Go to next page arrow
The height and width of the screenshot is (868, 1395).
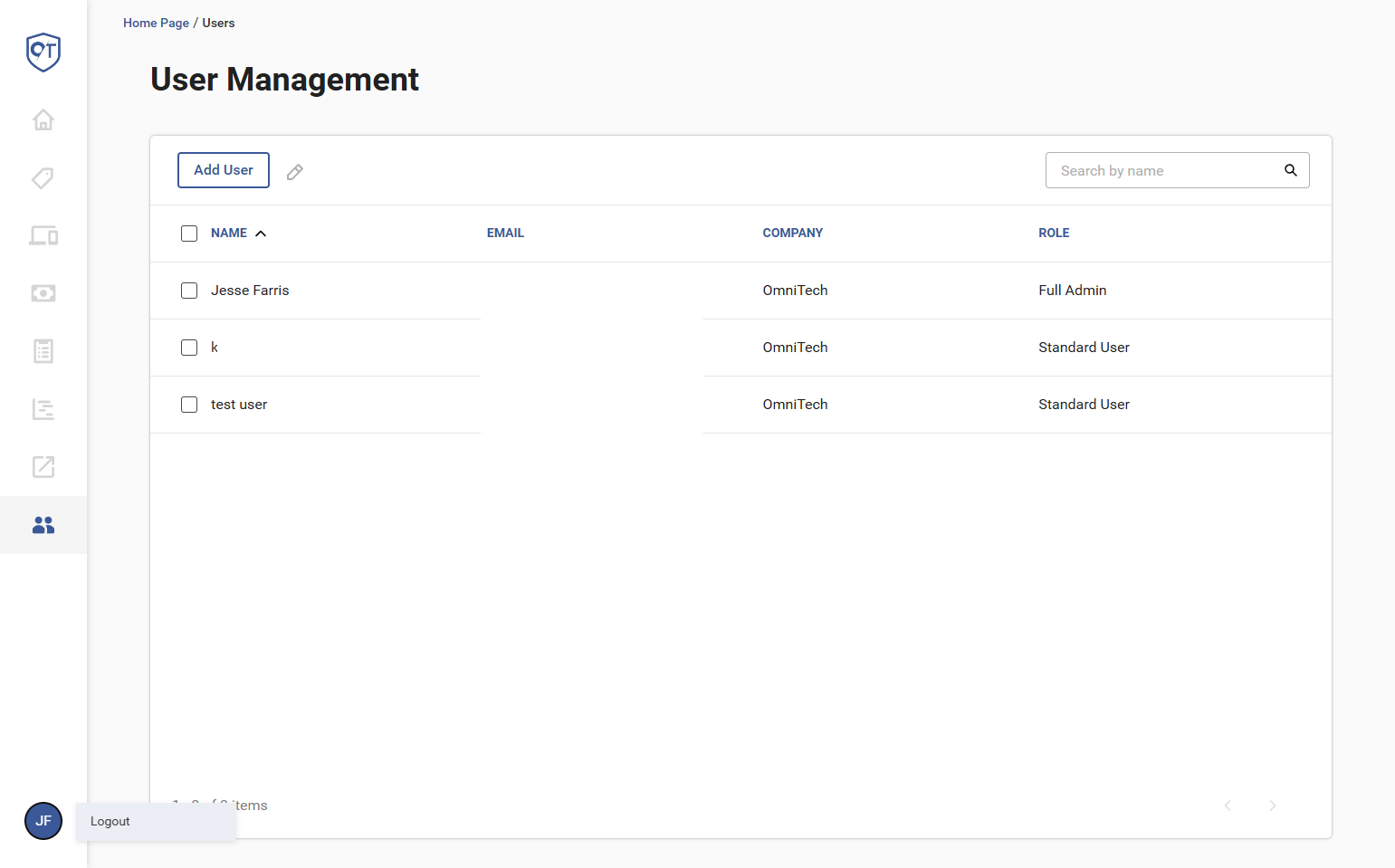point(1273,806)
